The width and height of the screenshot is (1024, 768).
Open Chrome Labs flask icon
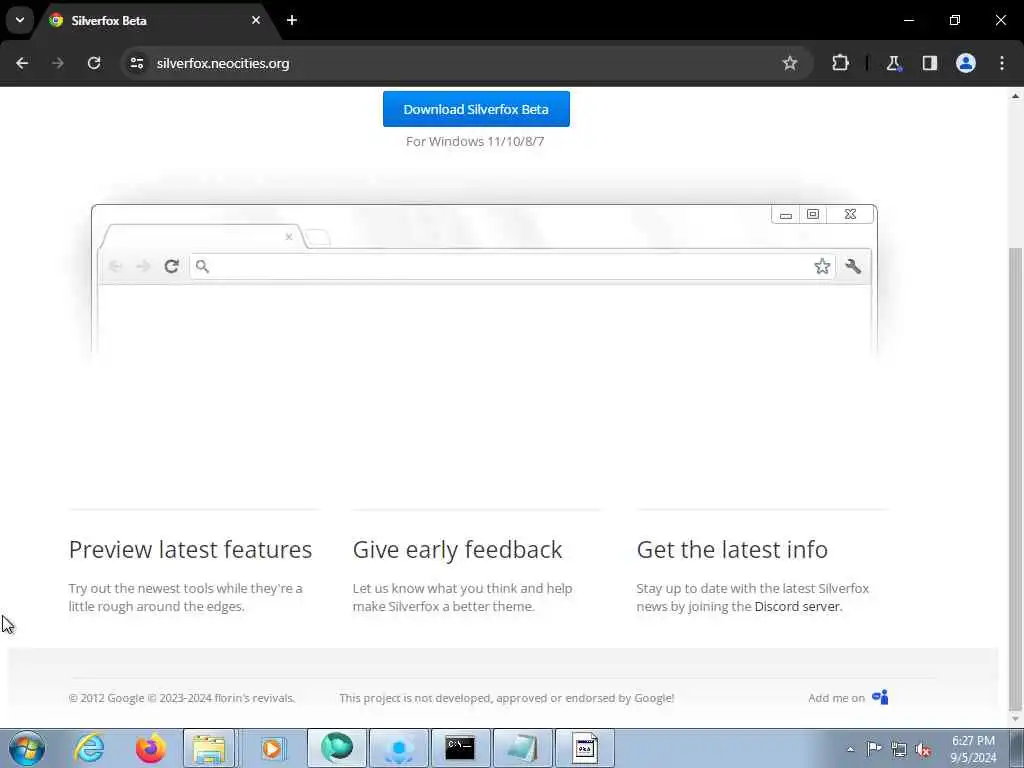point(893,63)
